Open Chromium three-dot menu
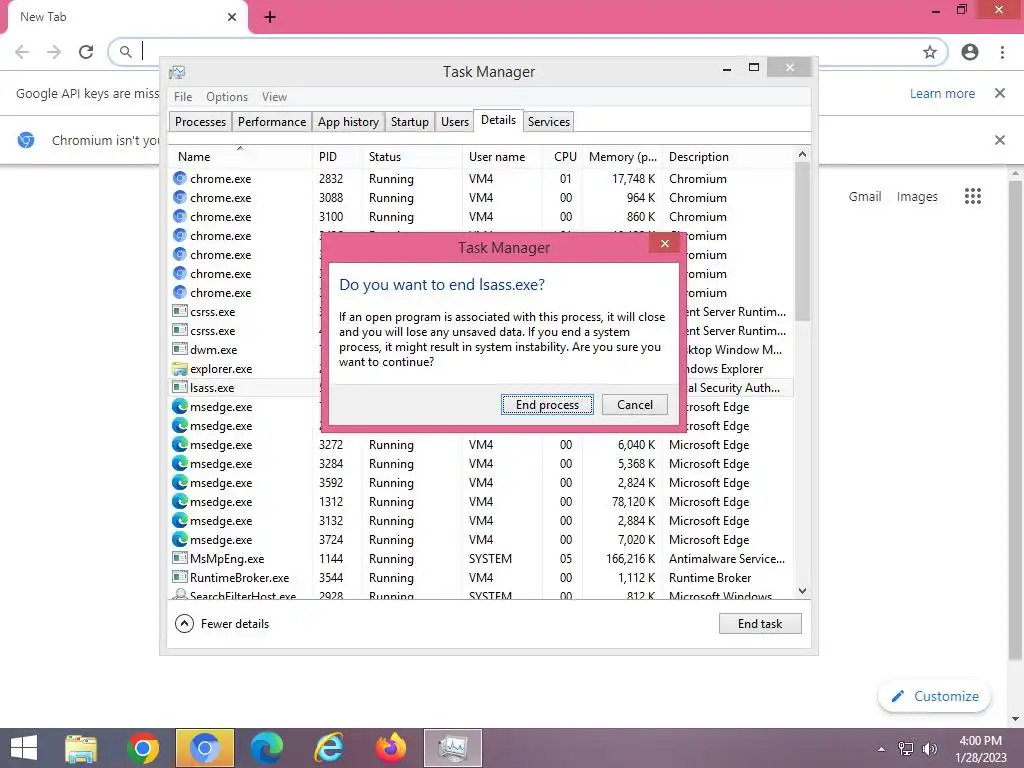Screen dimensions: 1024x768 (x=1002, y=52)
